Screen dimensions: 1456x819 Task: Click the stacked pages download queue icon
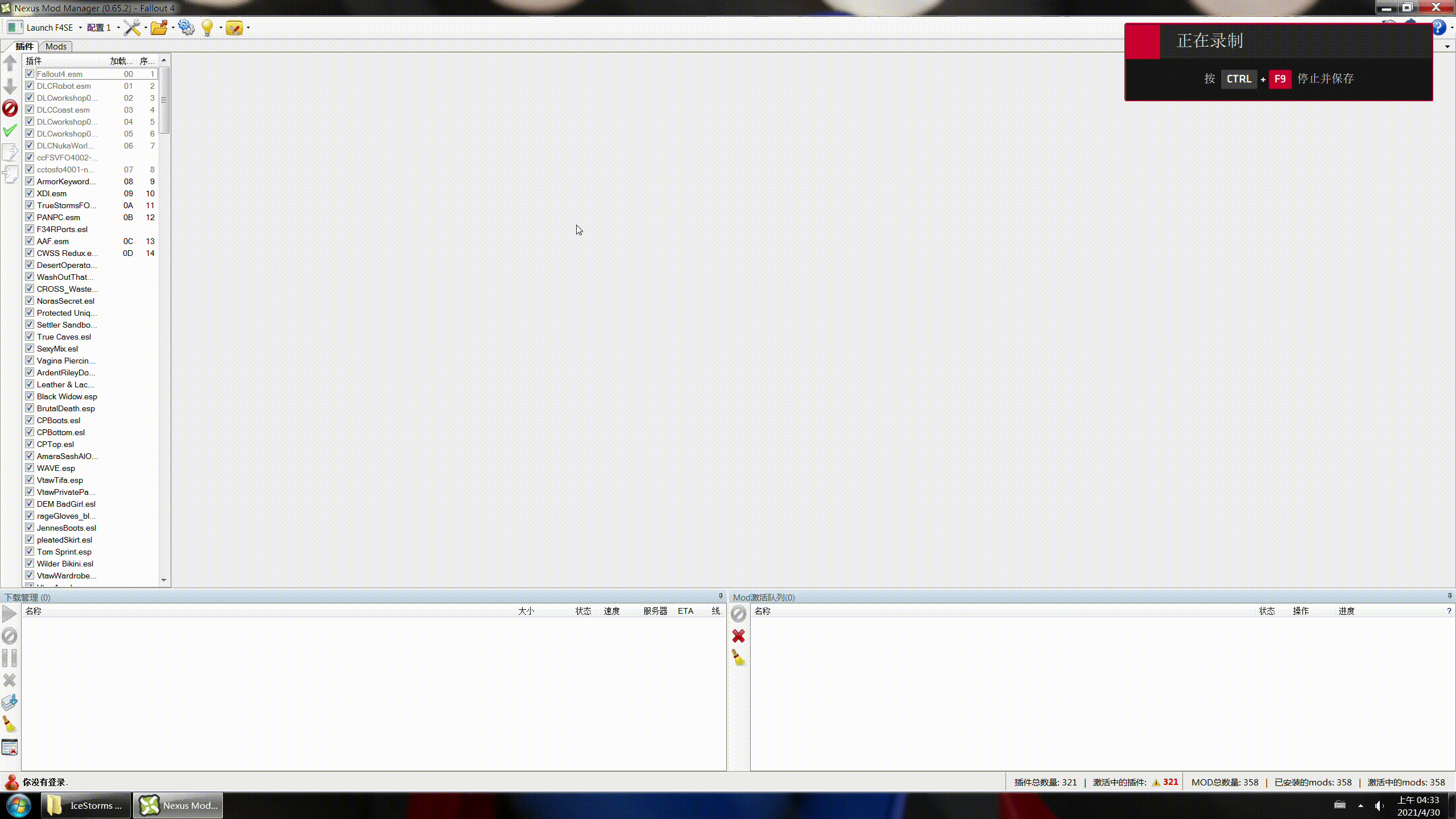click(10, 702)
